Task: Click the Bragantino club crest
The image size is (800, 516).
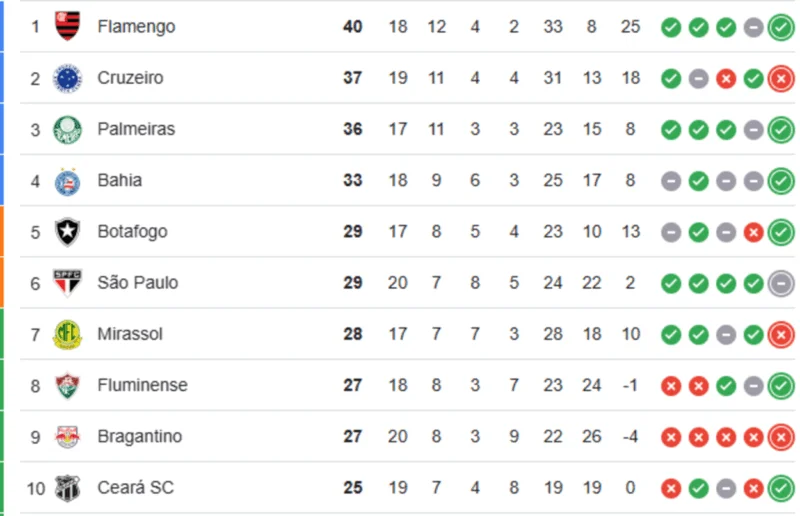Action: tap(67, 437)
